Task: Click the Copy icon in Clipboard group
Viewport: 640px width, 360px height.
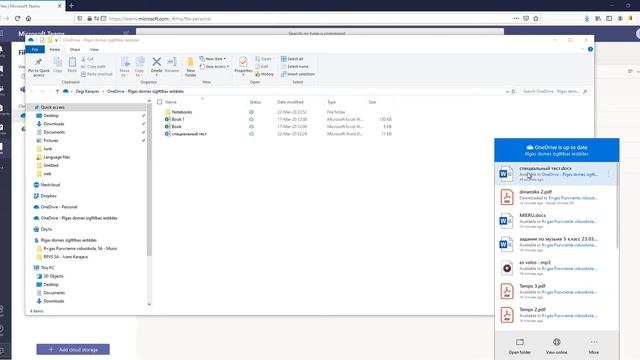Action: click(x=58, y=65)
